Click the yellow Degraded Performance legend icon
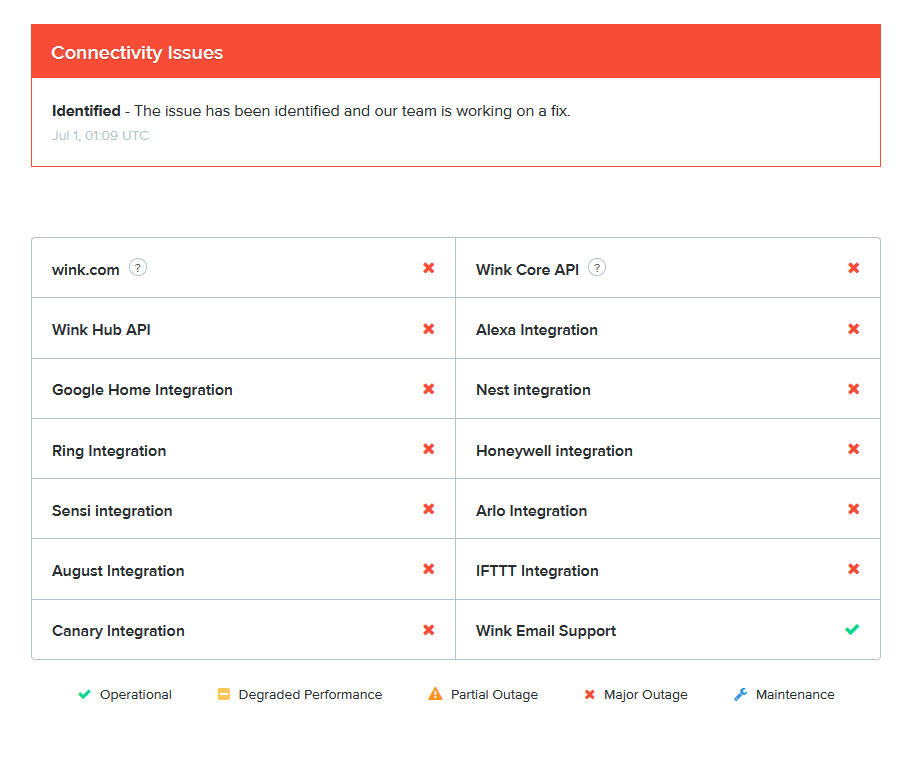Image resolution: width=920 pixels, height=762 pixels. tap(224, 695)
